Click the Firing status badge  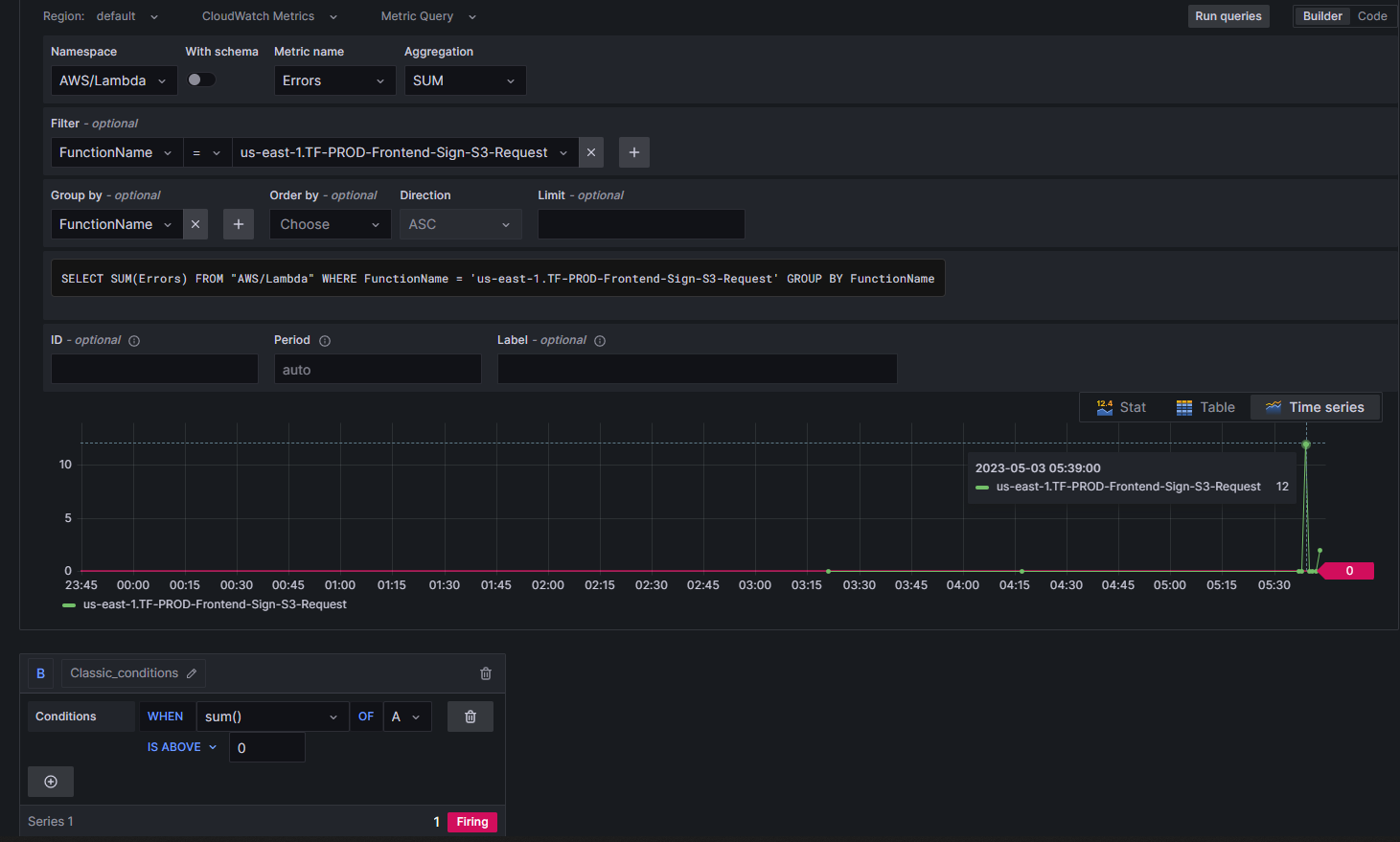471,821
